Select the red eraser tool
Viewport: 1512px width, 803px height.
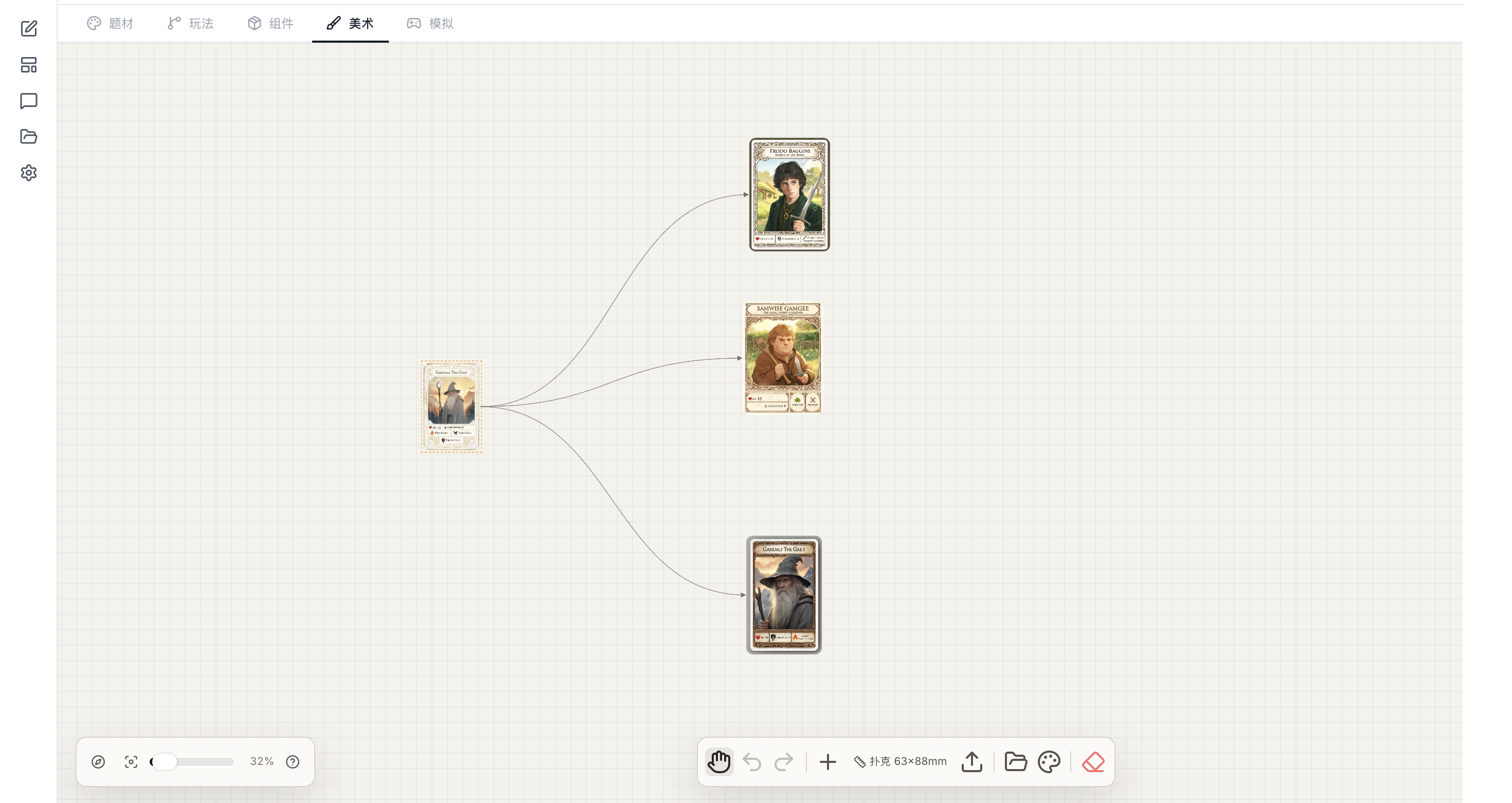pos(1093,761)
